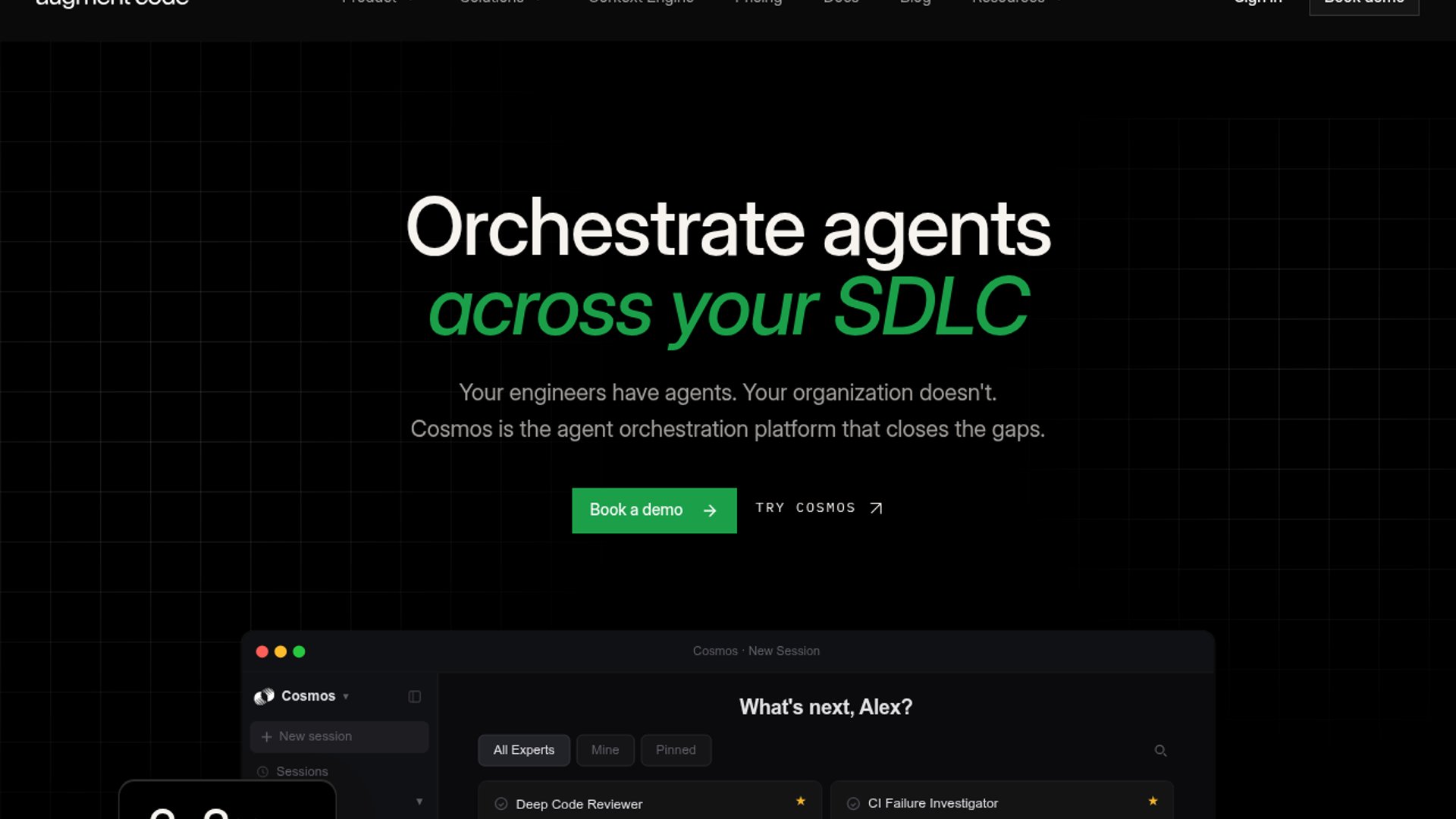
Task: Click "Your engineers have agents" subtitle line
Action: point(728,393)
